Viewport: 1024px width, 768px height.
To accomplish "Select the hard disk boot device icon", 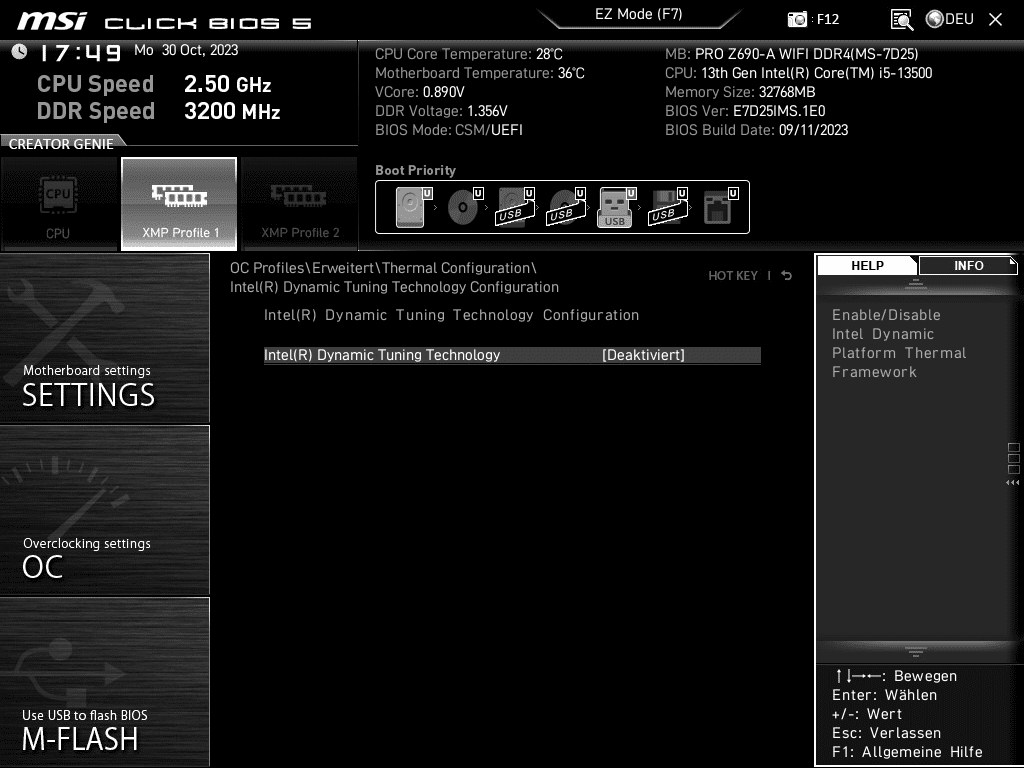I will tap(413, 207).
